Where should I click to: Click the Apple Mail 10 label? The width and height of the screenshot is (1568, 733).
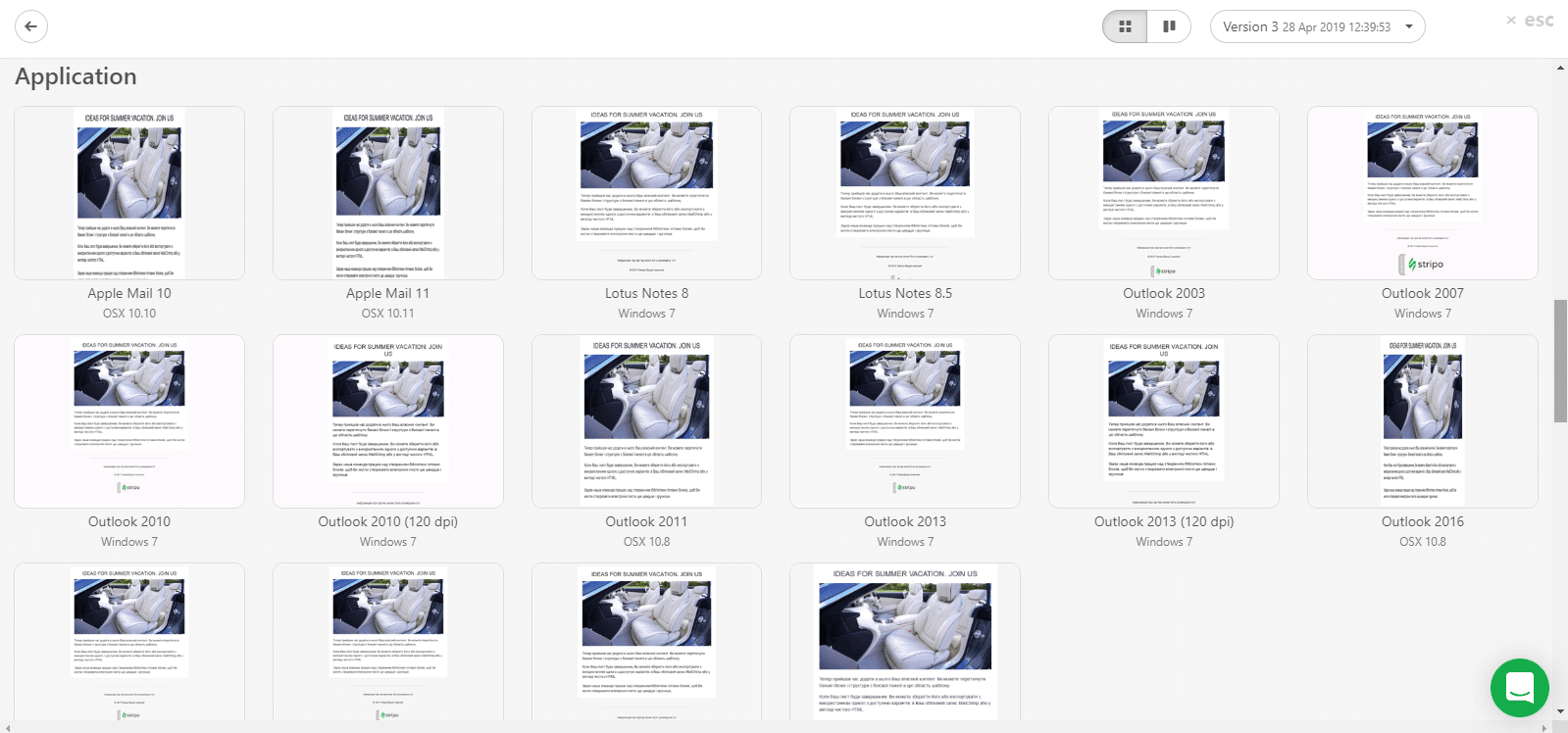[129, 293]
